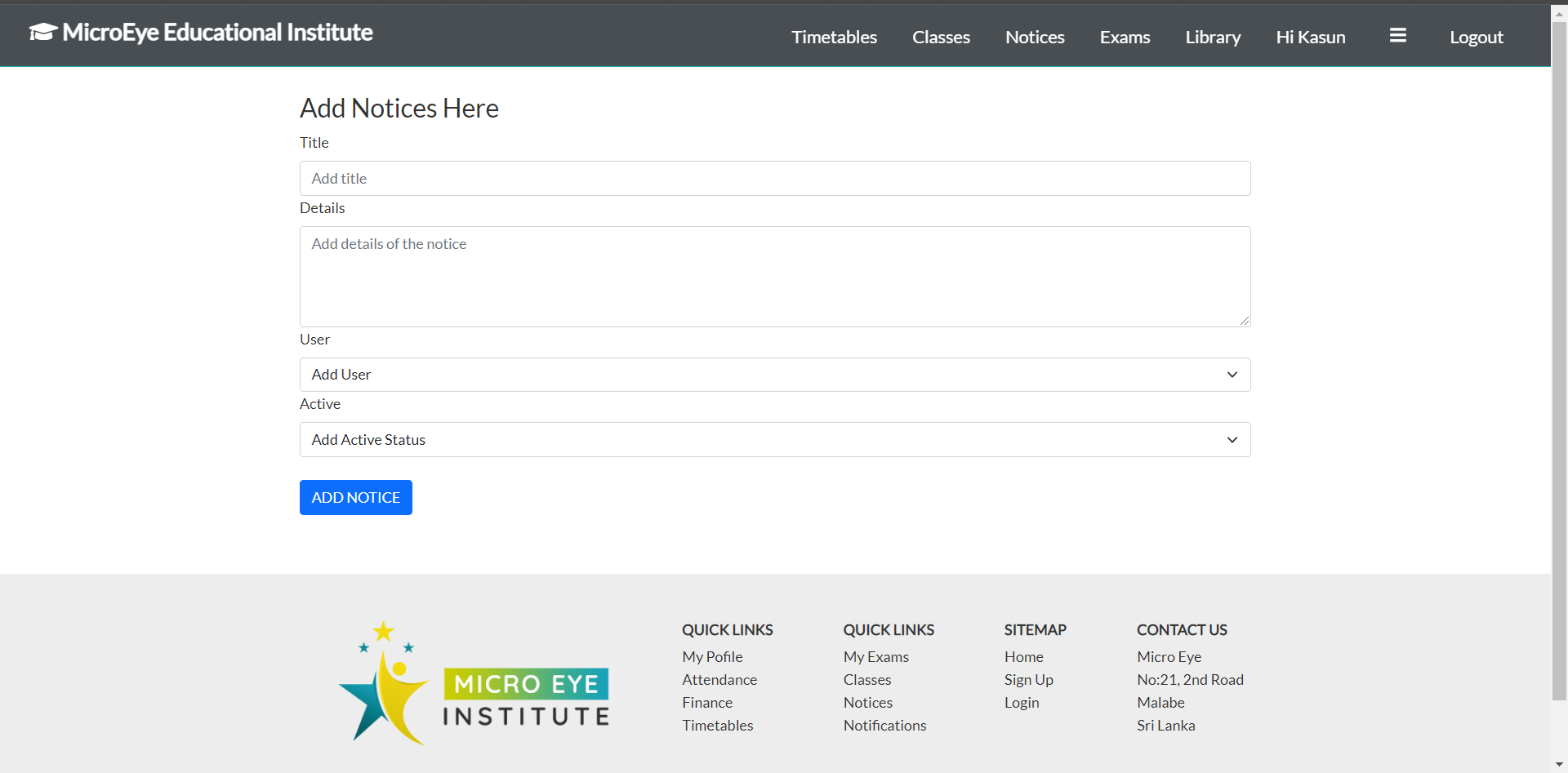Click into the notice details textarea
The image size is (1568, 773).
[x=775, y=277]
